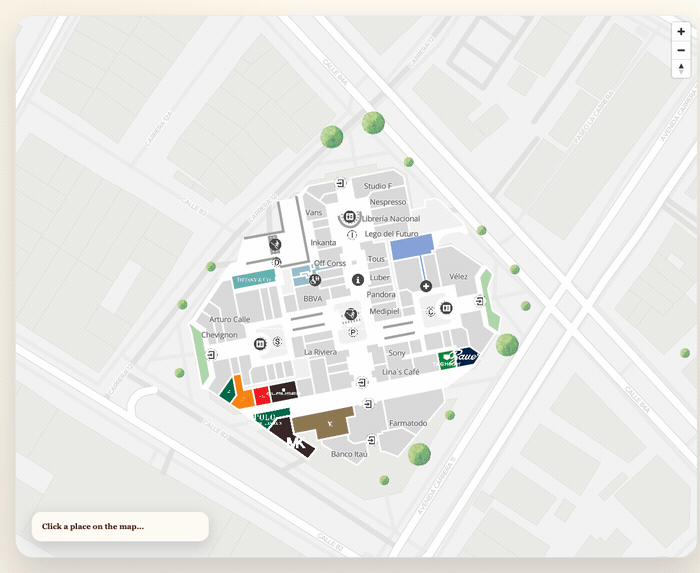
Task: Select the Lego del Futuro label
Action: pyautogui.click(x=392, y=234)
